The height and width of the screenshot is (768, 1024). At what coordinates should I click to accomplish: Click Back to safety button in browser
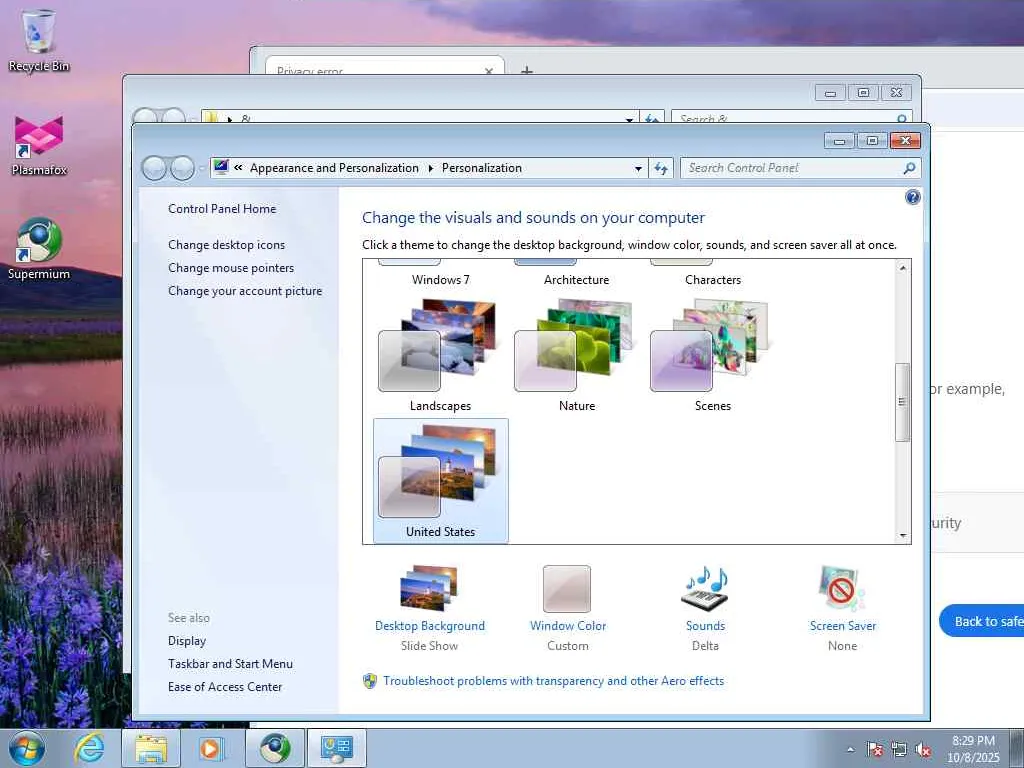pos(982,621)
